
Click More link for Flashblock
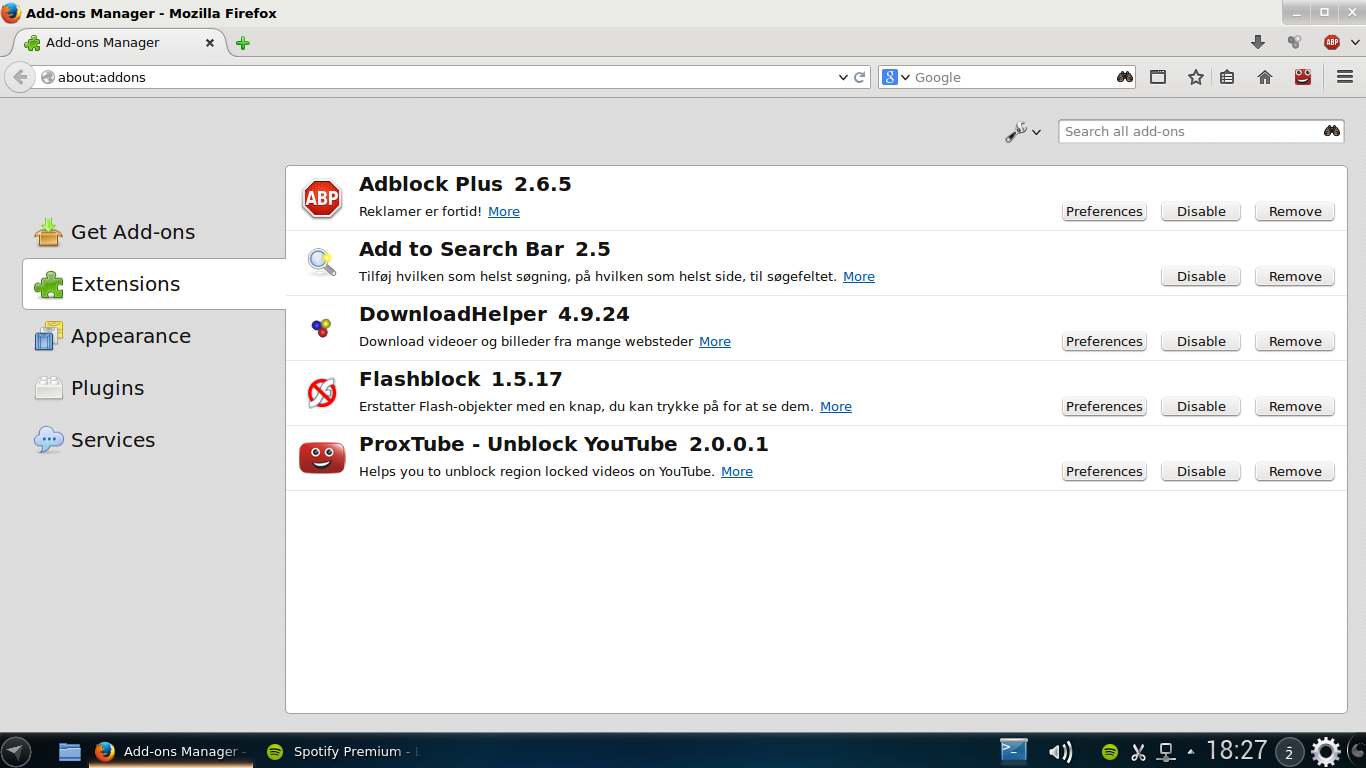(x=836, y=406)
